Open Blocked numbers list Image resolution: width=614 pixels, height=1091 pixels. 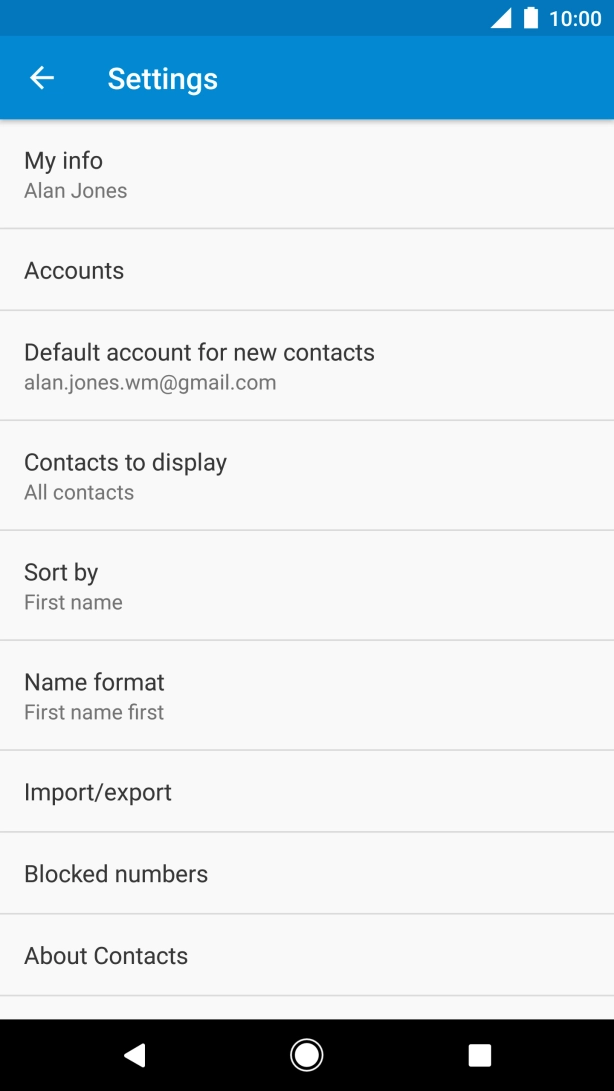307,874
